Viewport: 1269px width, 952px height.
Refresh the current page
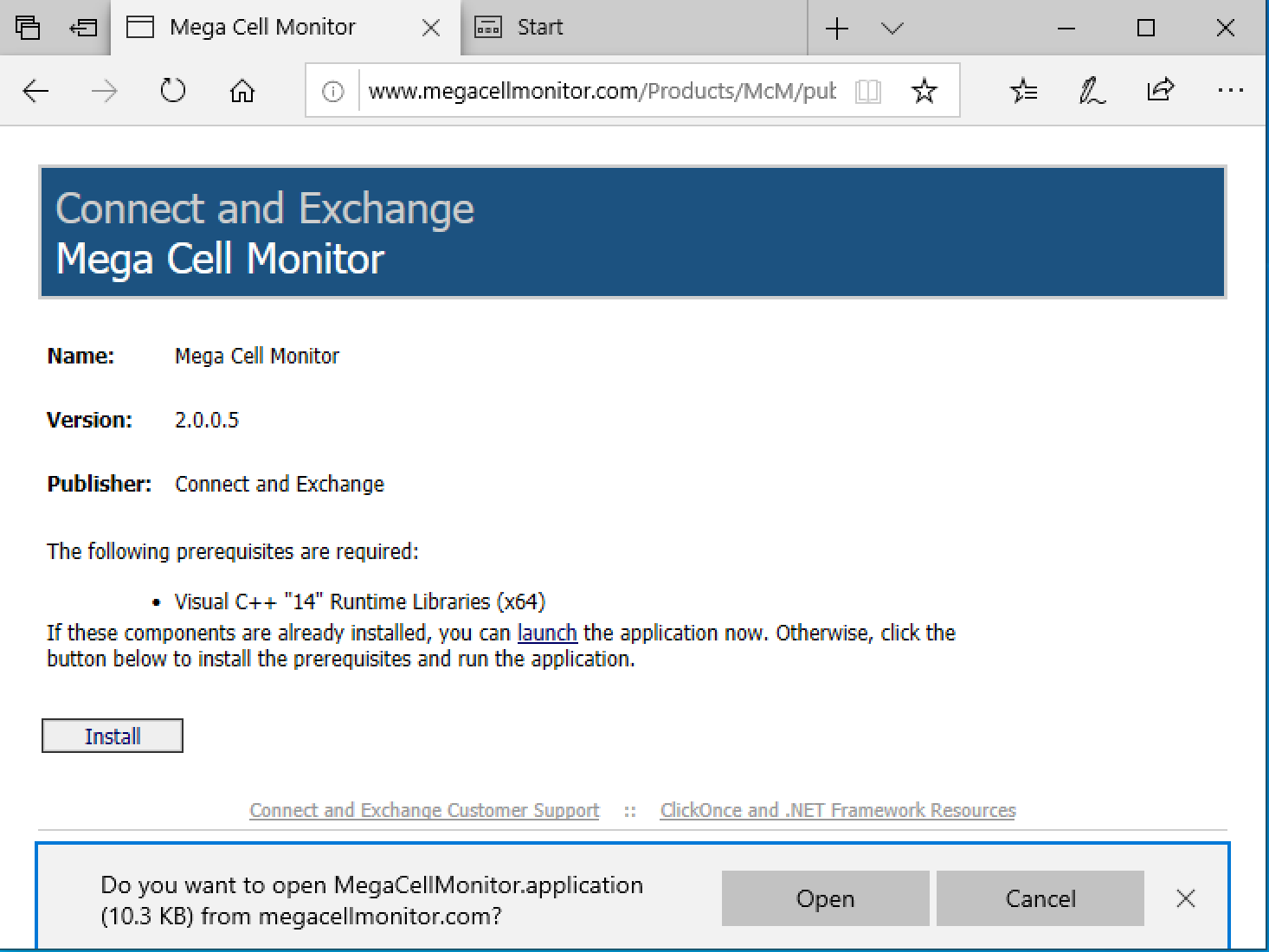[173, 90]
